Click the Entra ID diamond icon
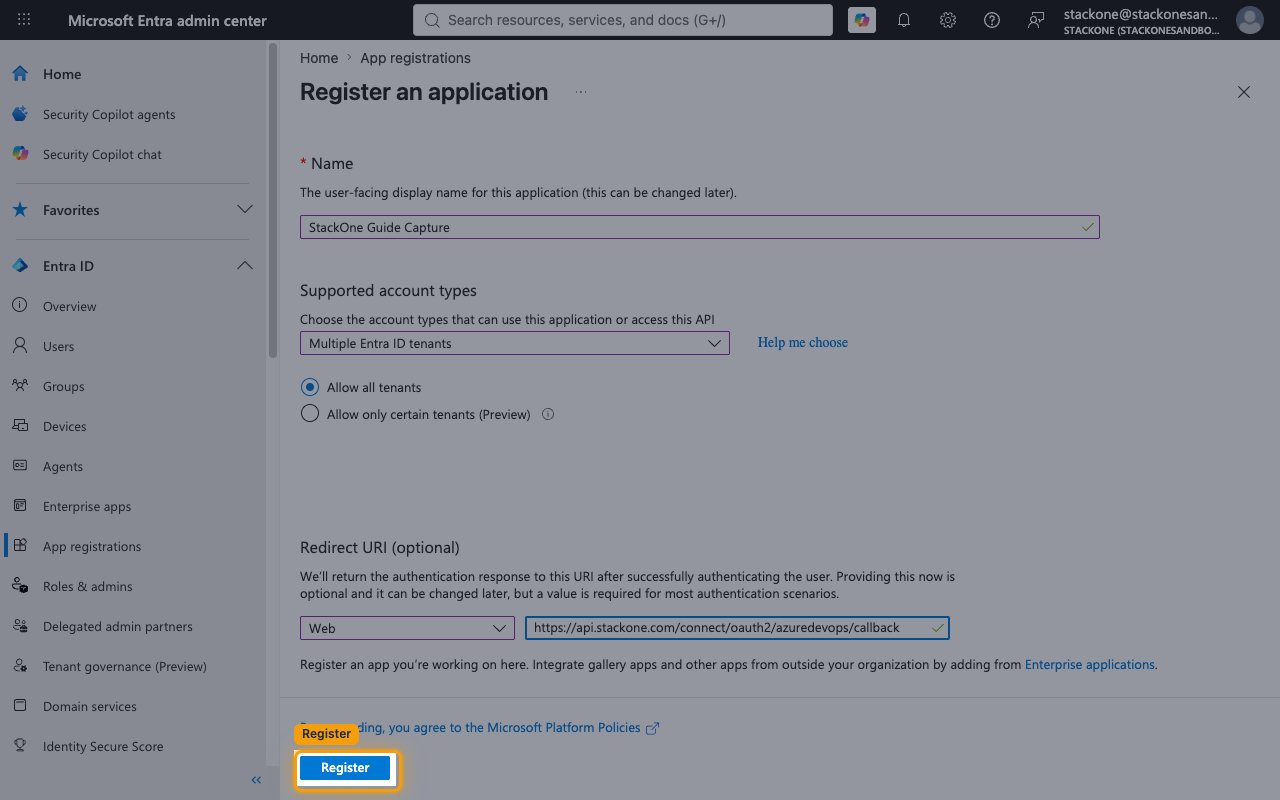The height and width of the screenshot is (800, 1280). (20, 266)
